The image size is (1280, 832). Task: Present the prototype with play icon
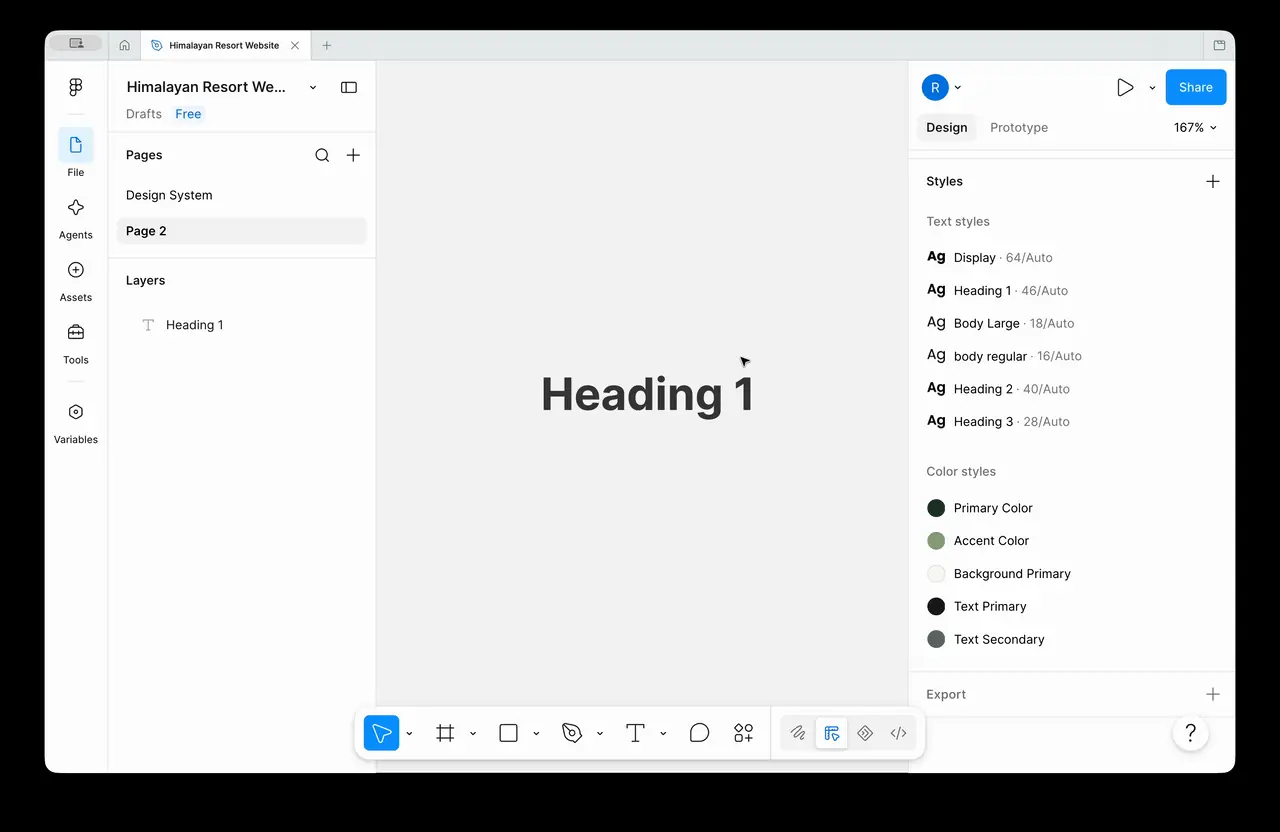click(x=1125, y=87)
